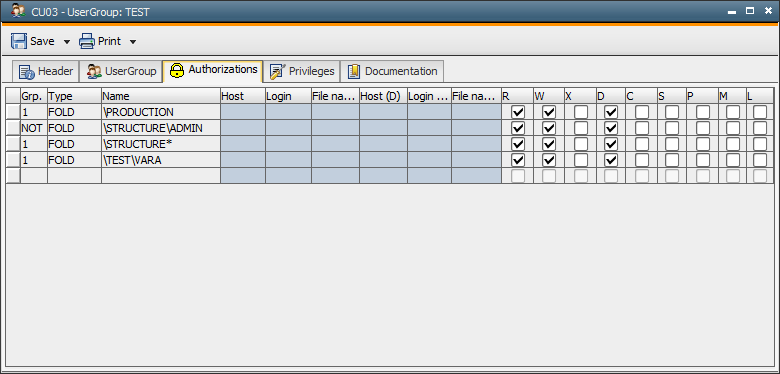780x374 pixels.
Task: Click the Documentation tab book icon
Action: (354, 72)
